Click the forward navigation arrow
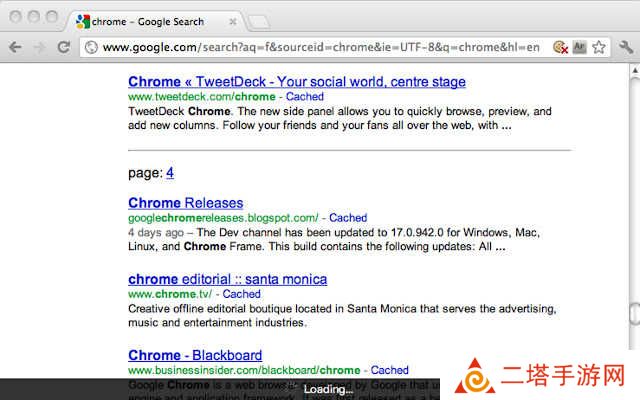 [39, 47]
